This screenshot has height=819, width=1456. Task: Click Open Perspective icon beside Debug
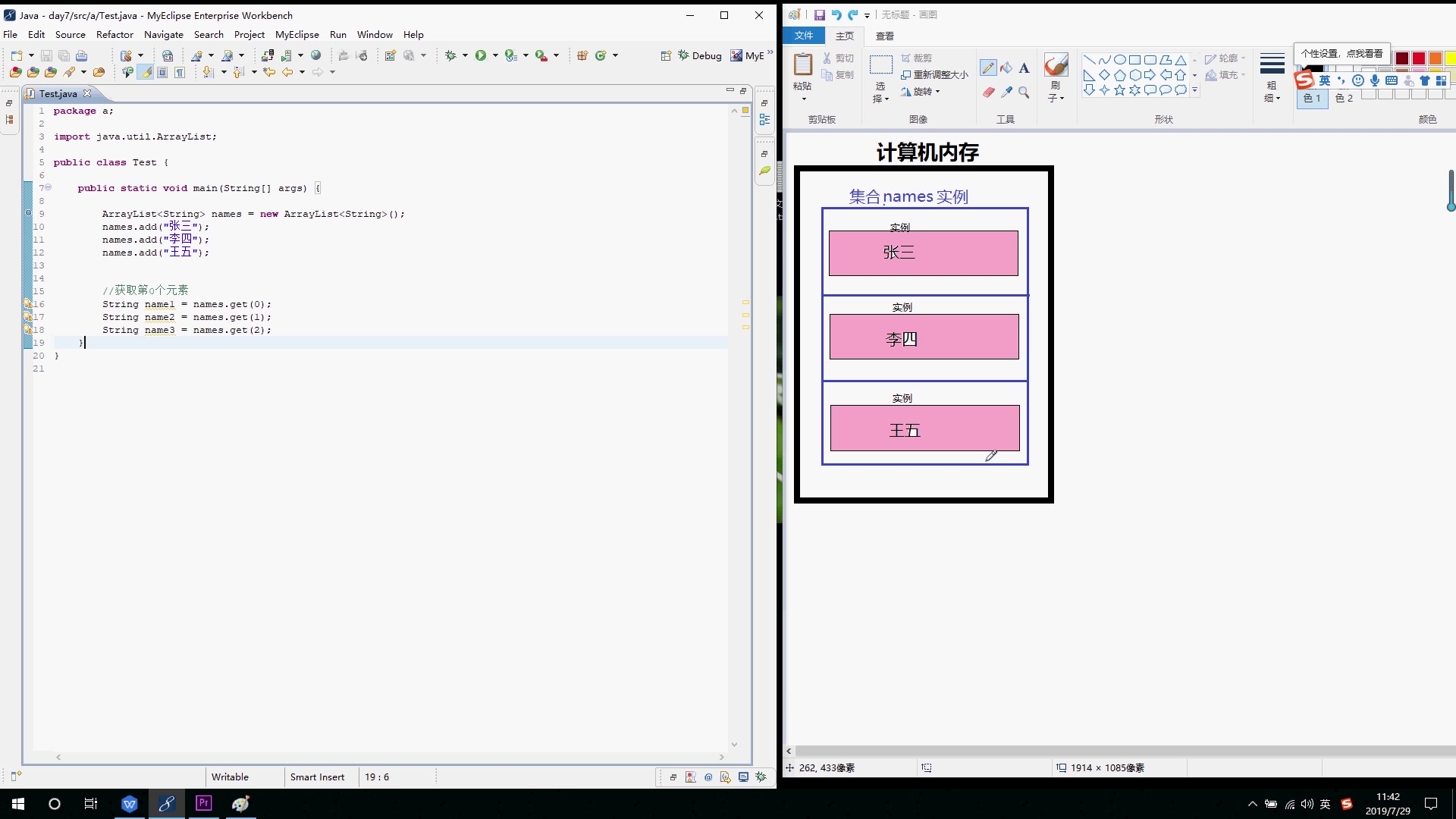pos(666,55)
